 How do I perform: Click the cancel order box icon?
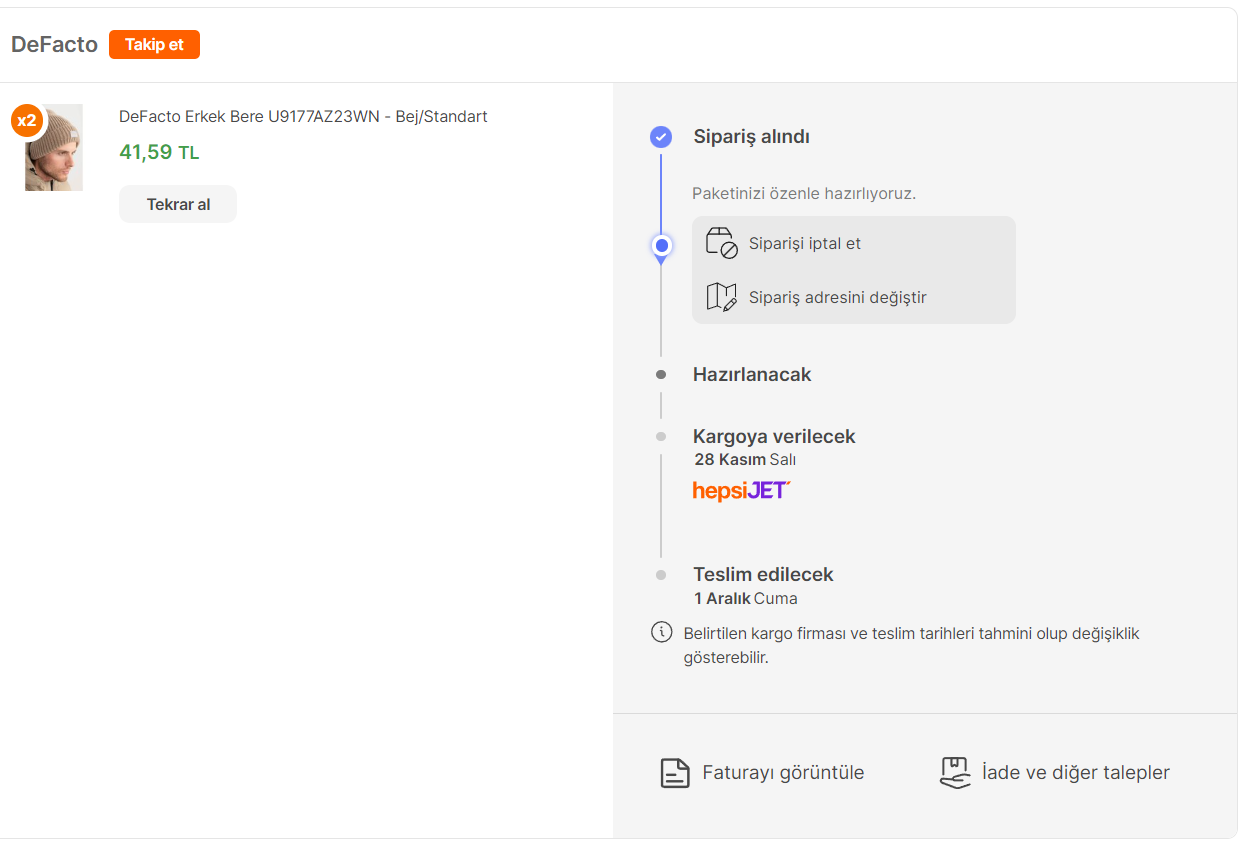pos(721,243)
